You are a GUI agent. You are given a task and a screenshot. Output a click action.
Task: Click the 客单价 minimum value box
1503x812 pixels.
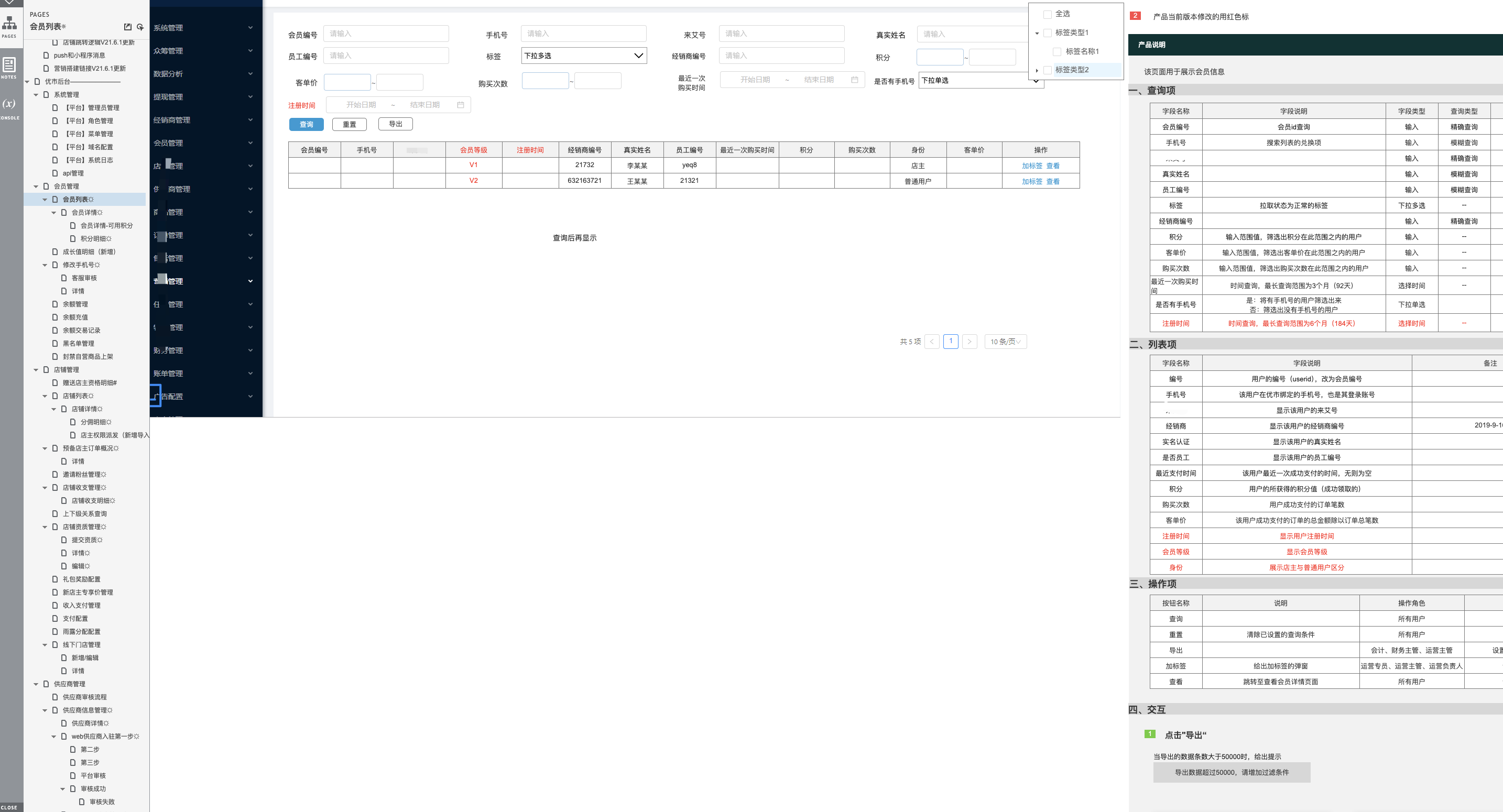(347, 82)
